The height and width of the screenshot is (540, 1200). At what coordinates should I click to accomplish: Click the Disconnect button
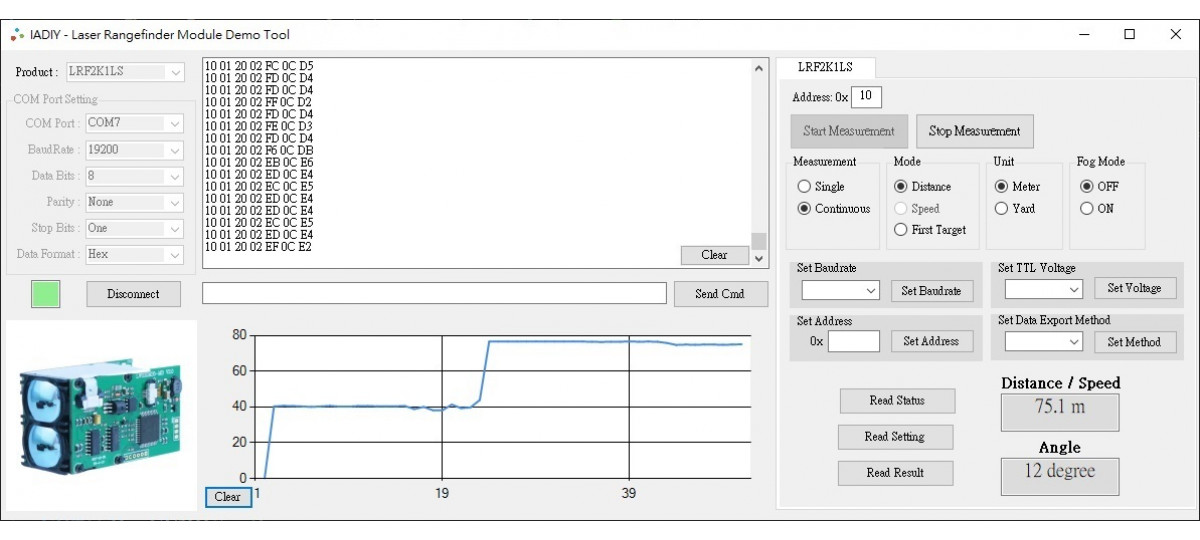tap(133, 294)
